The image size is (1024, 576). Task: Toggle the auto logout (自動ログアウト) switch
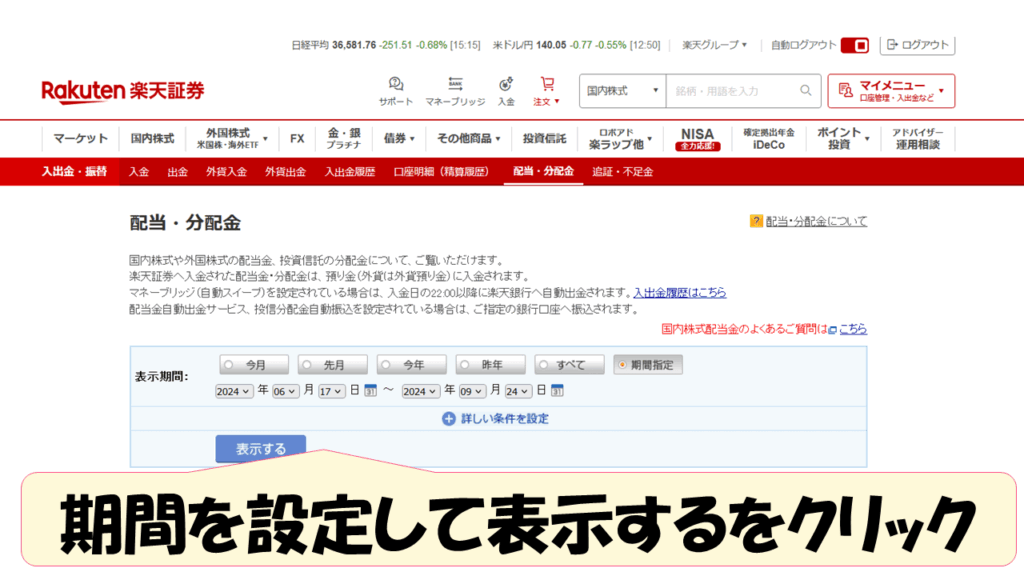pyautogui.click(x=854, y=46)
